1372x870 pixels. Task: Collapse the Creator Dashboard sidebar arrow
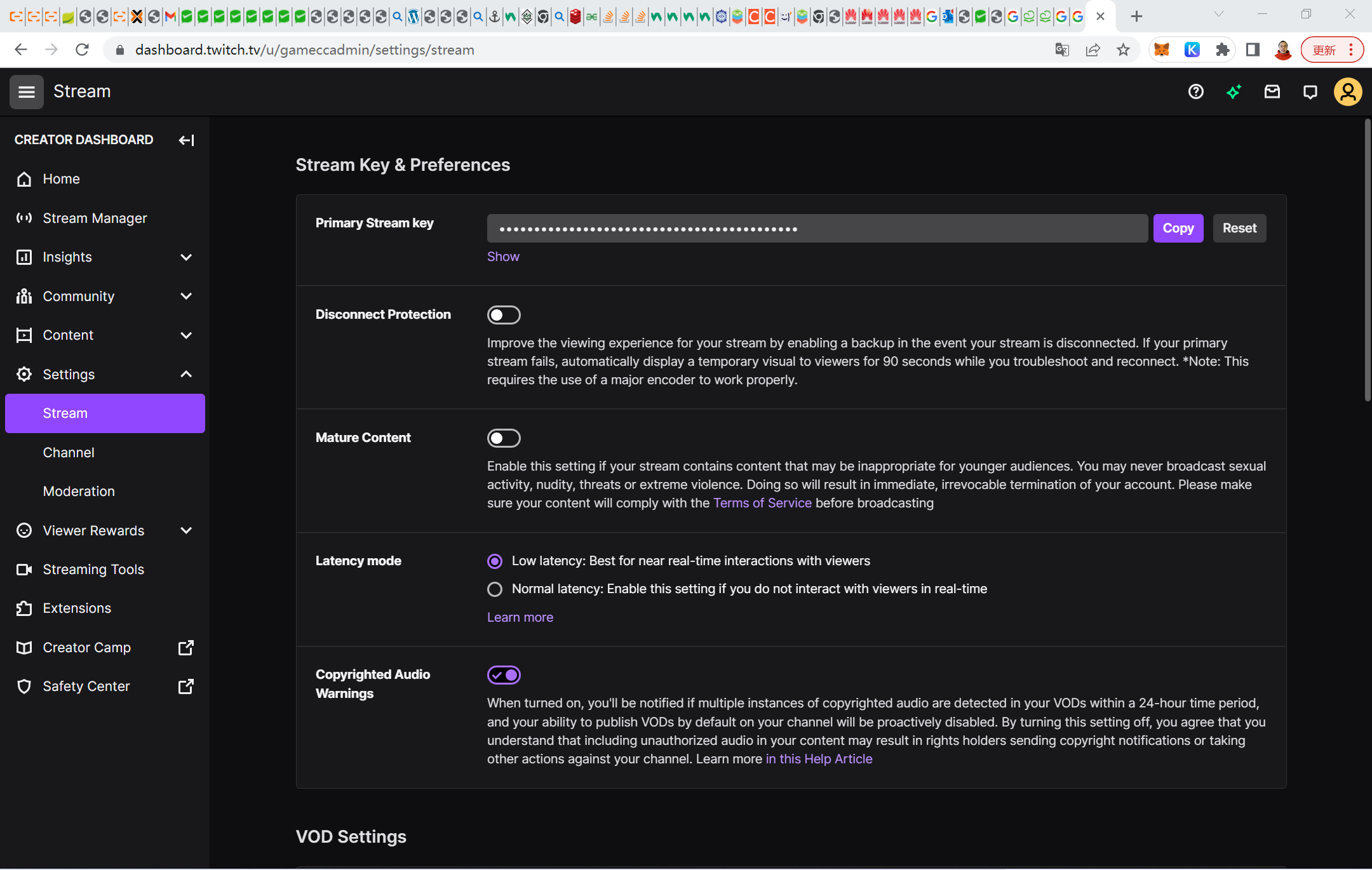tap(186, 140)
